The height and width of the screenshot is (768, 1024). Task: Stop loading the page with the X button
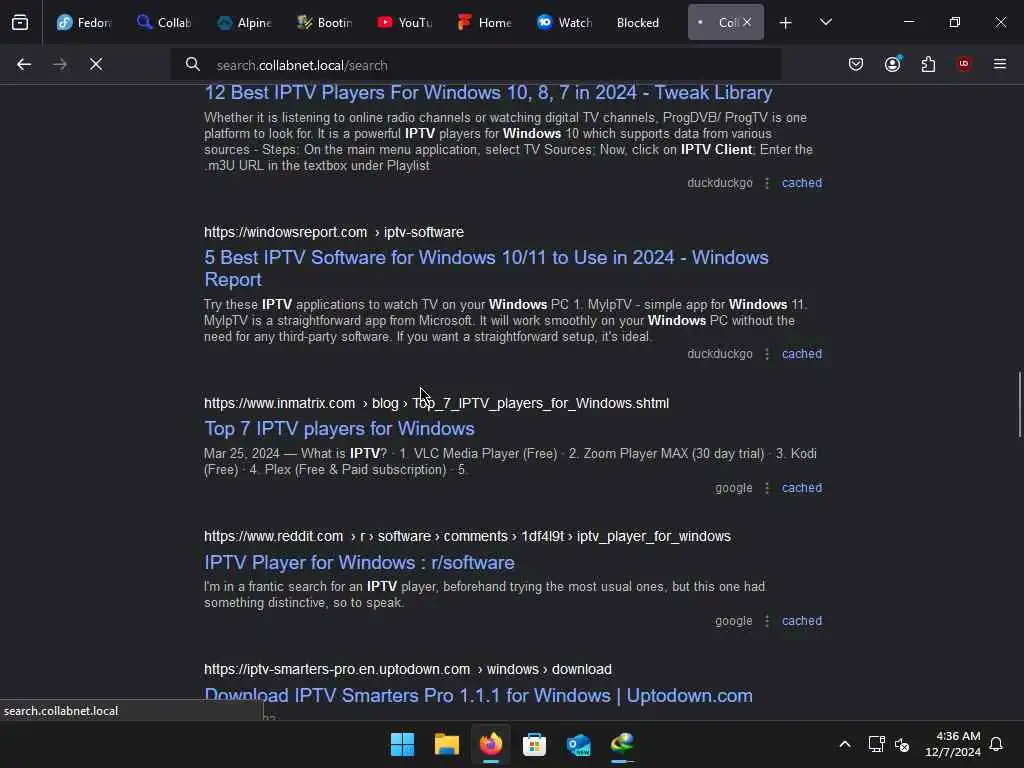coord(96,64)
